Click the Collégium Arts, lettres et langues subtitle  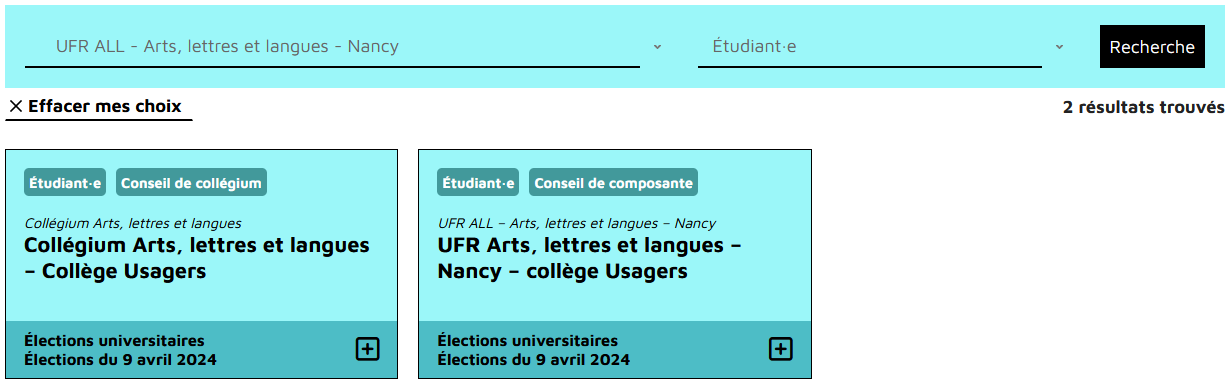[x=133, y=224]
